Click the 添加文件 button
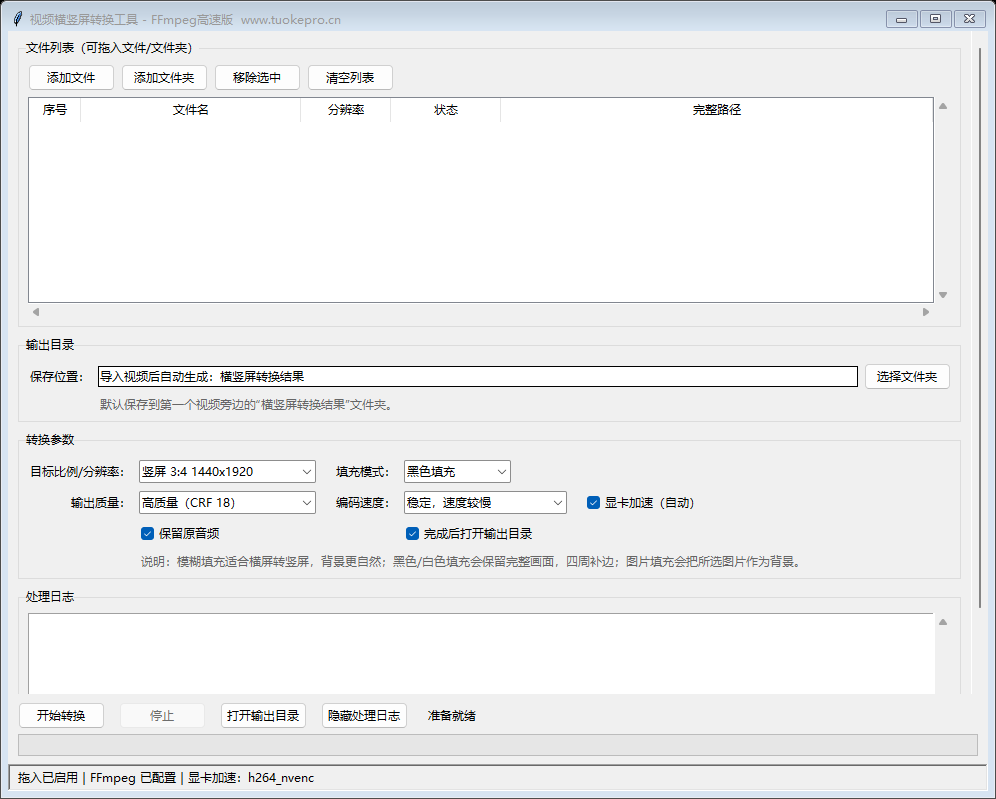996x799 pixels. coord(71,77)
